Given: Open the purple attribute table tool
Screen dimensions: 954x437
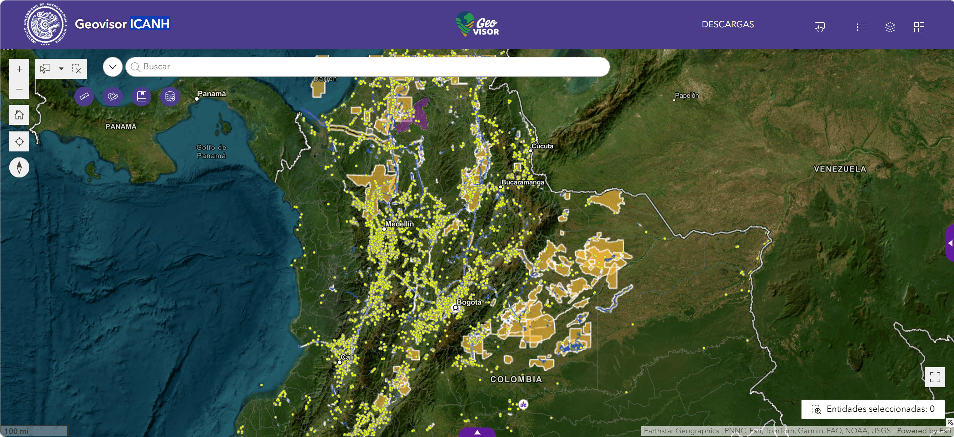Looking at the screenshot, I should point(170,96).
